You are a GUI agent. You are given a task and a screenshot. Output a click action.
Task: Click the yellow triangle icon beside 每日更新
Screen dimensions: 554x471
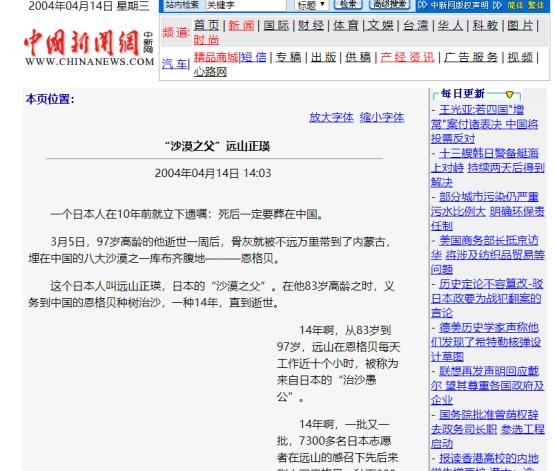click(509, 94)
